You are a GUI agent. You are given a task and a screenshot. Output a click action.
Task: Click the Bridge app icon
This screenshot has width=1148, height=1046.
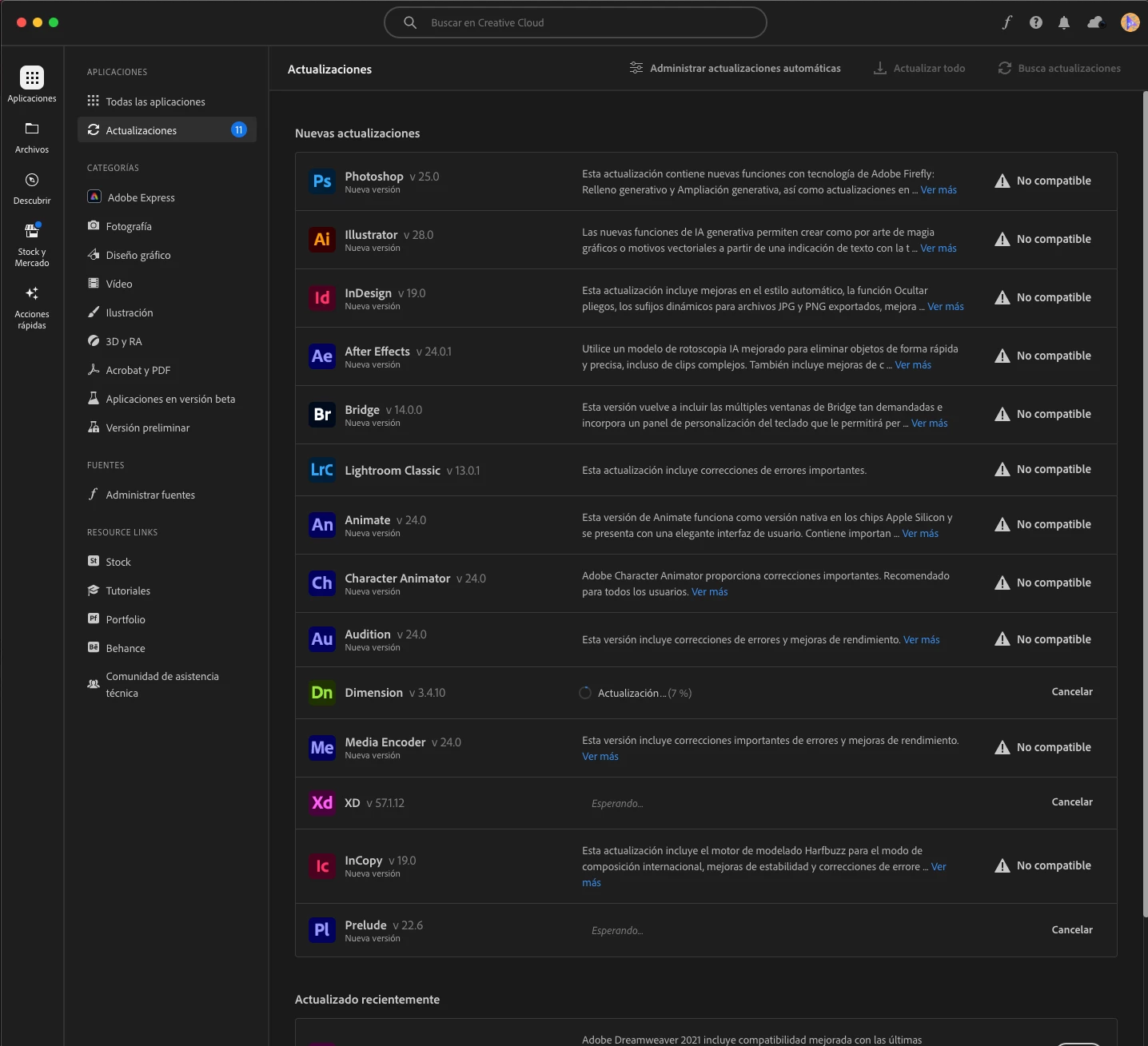point(322,415)
